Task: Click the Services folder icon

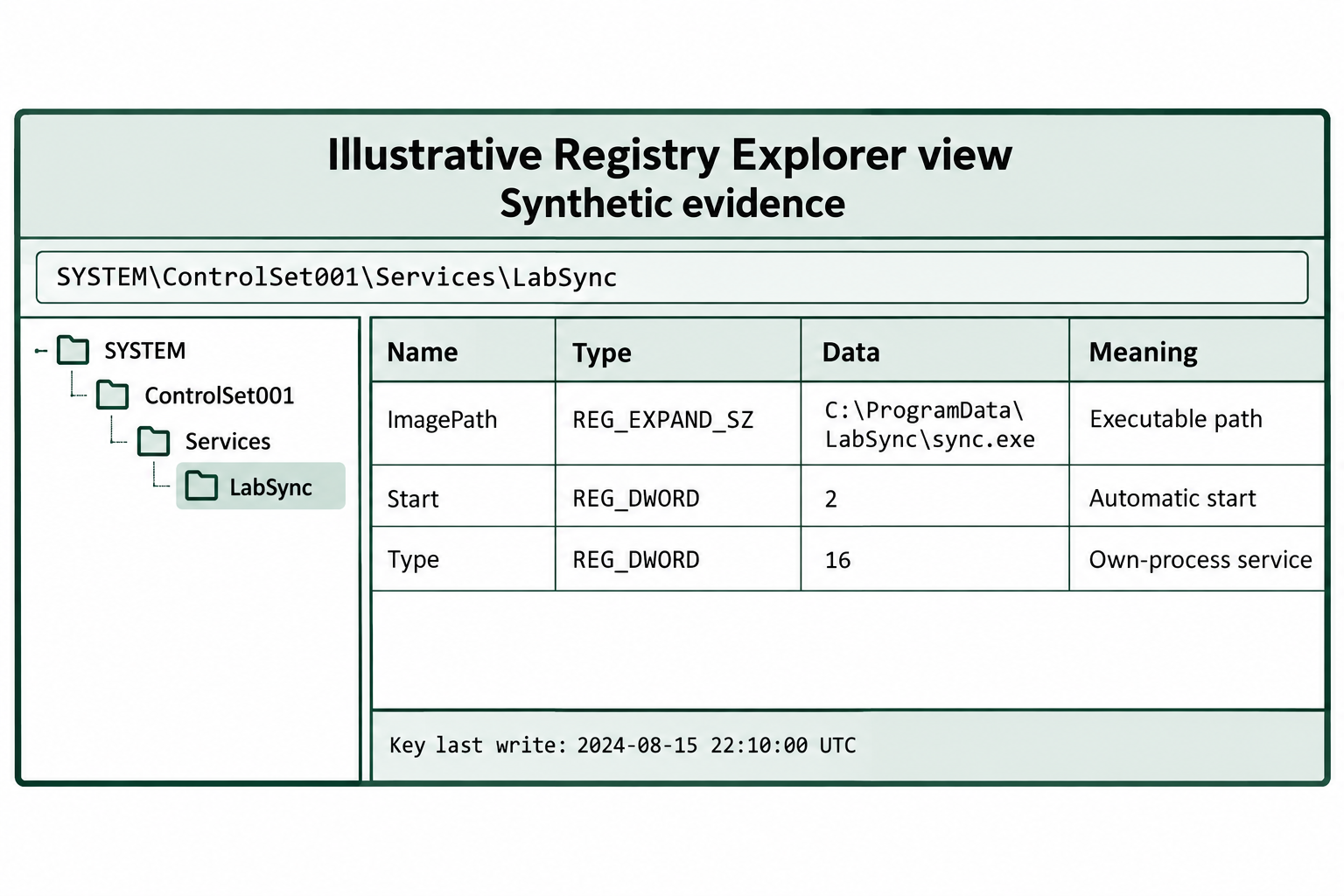Action: [153, 441]
